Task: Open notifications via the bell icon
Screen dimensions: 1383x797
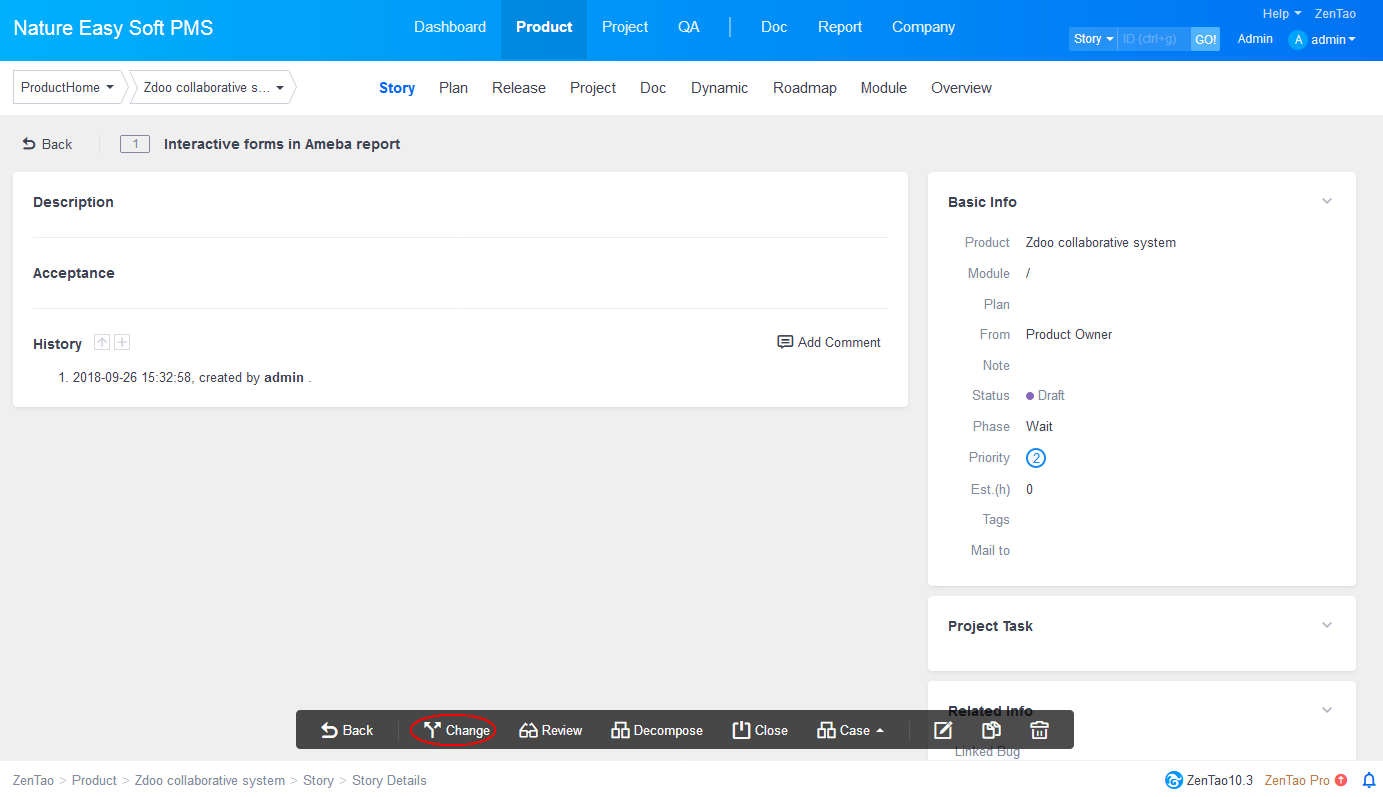Action: coord(1369,780)
